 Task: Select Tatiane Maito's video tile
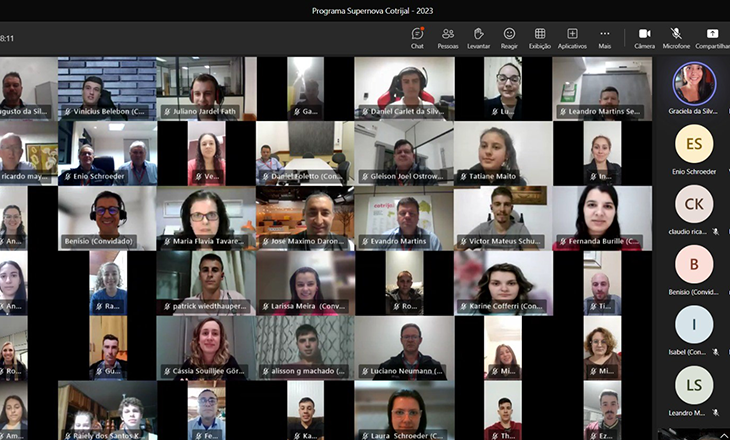click(x=503, y=153)
